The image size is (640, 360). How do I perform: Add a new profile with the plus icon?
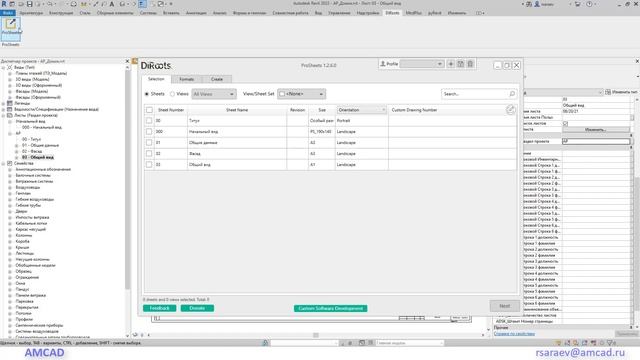451,64
